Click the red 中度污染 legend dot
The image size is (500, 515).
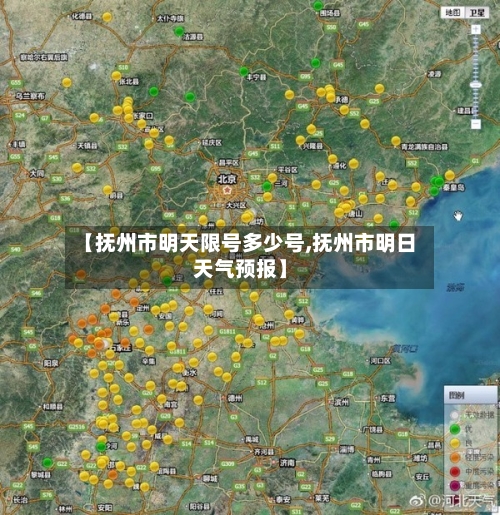point(455,472)
